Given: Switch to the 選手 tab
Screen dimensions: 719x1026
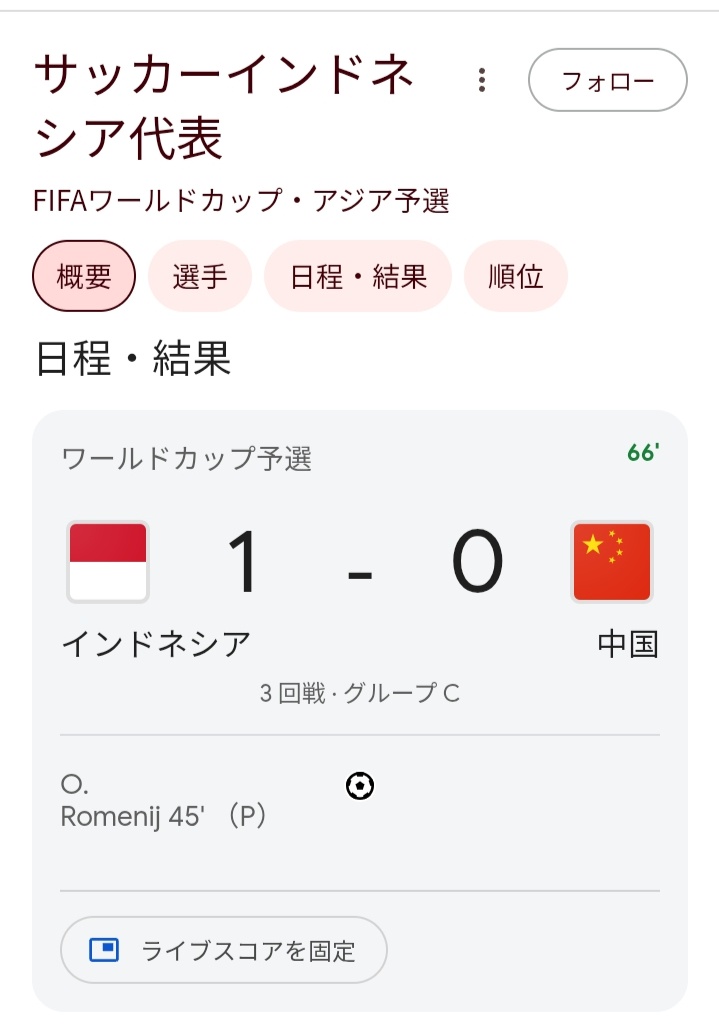Looking at the screenshot, I should pos(199,276).
